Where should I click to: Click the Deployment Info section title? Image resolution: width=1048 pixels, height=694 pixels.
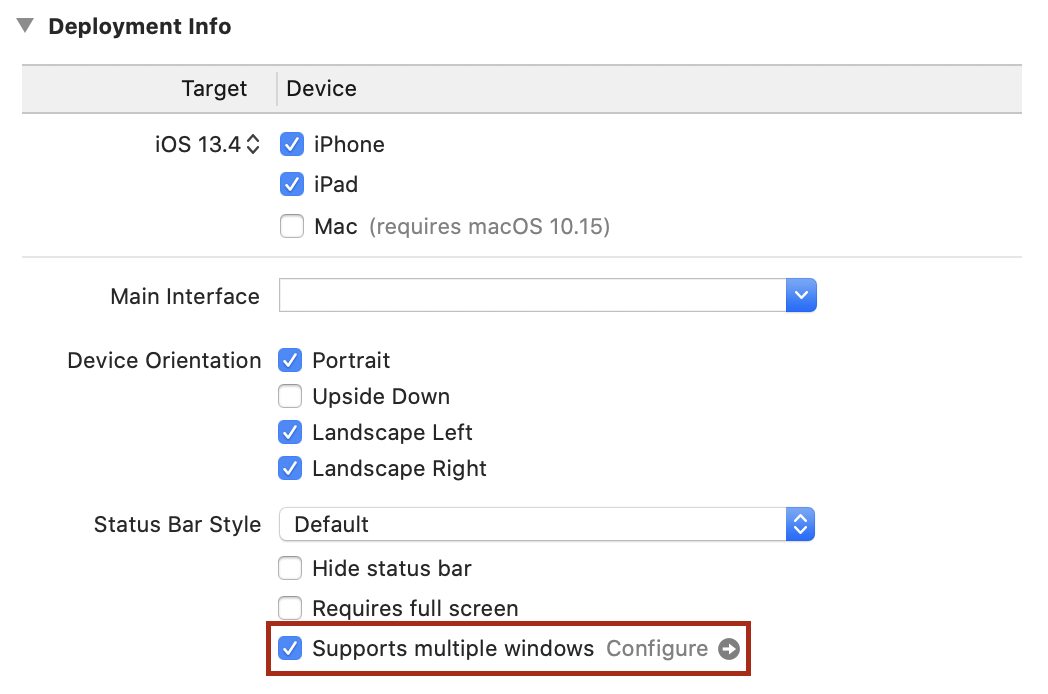coord(139,27)
